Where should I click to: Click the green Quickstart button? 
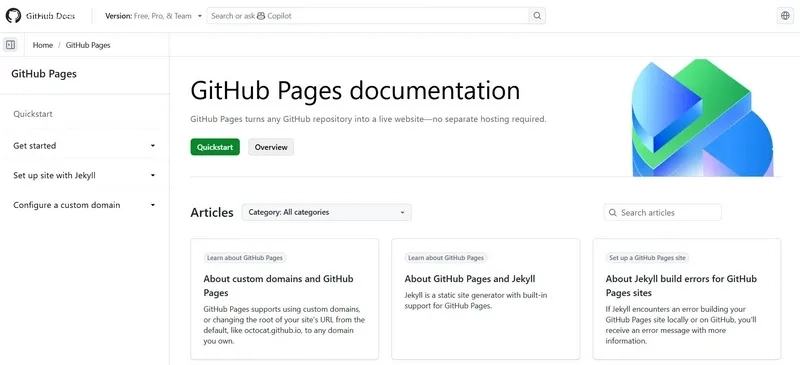[215, 147]
